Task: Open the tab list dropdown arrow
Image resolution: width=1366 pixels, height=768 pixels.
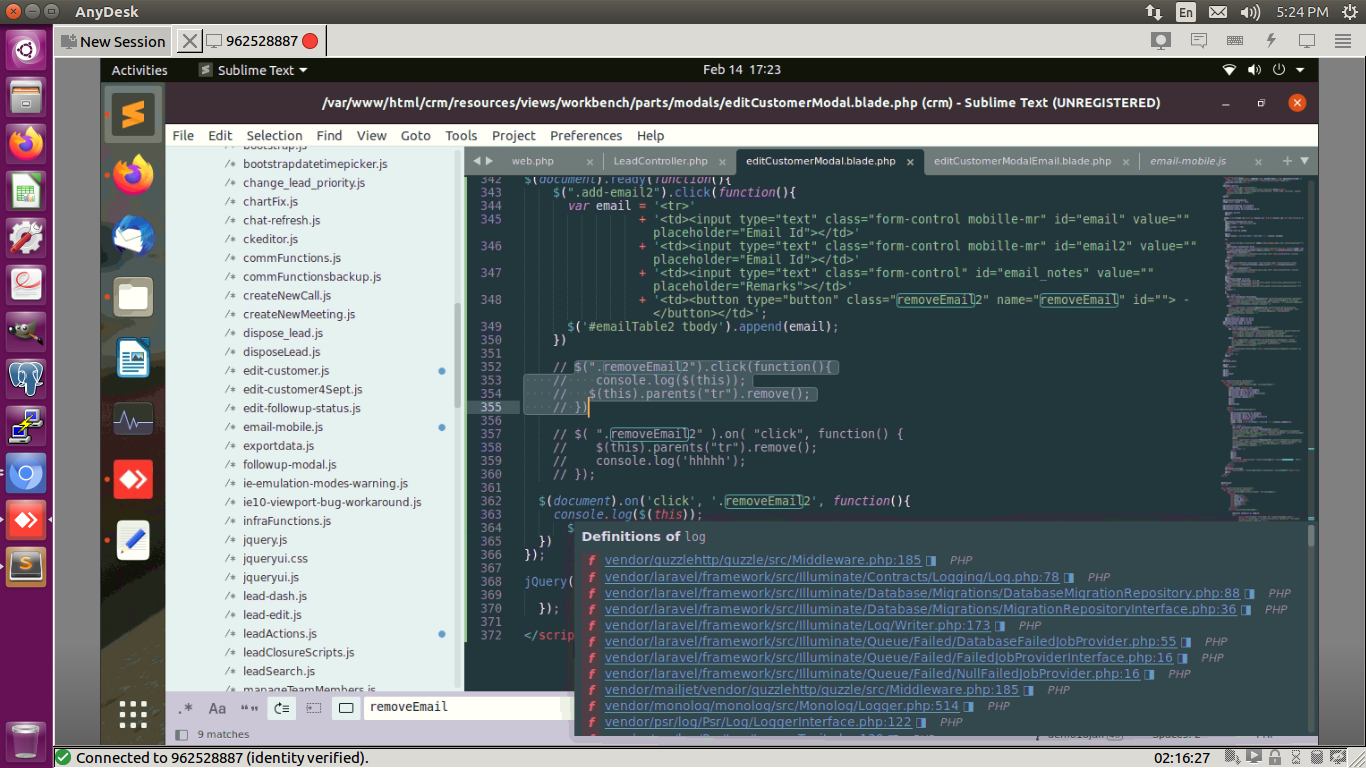Action: [1304, 161]
